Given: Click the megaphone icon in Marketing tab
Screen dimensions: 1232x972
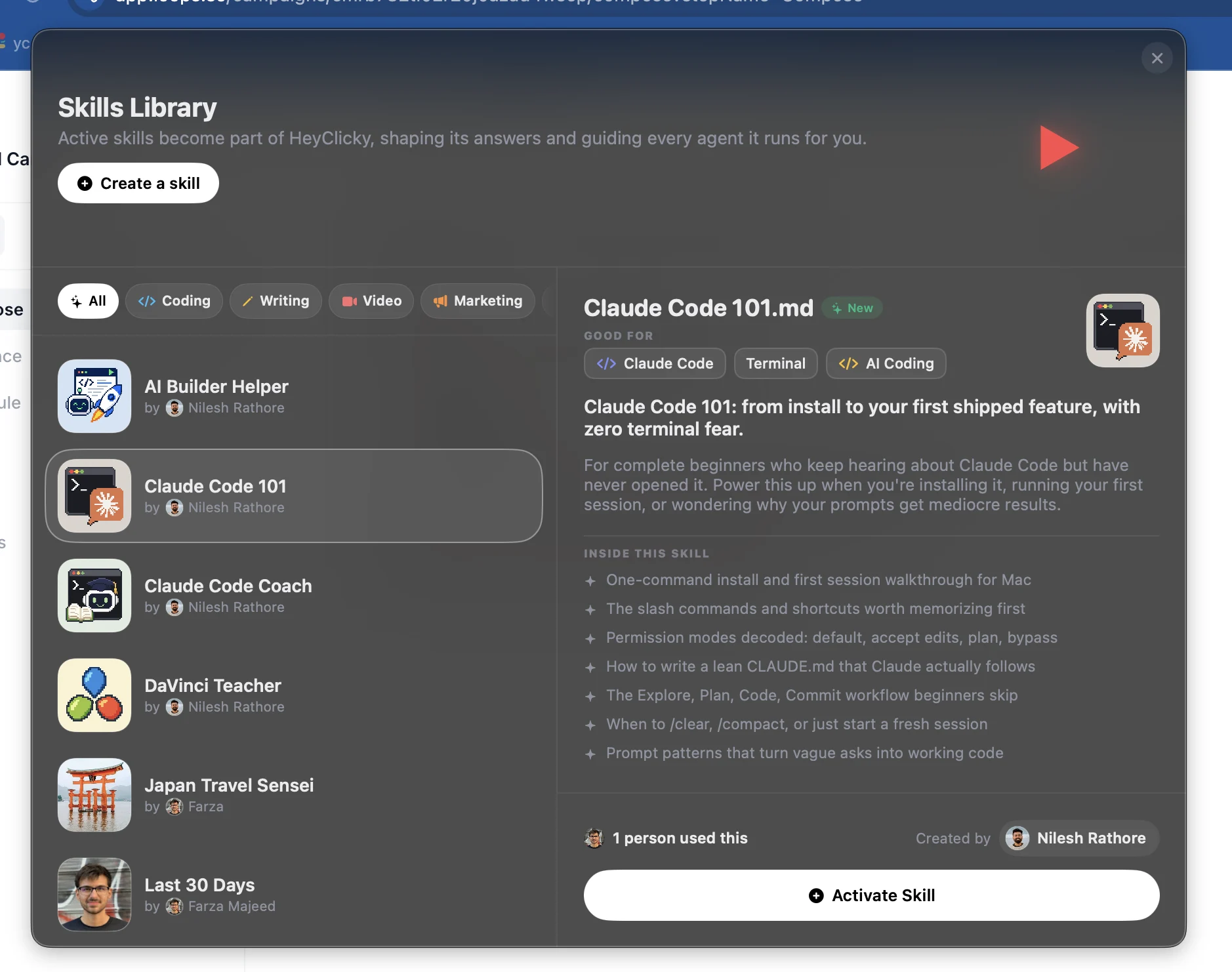Looking at the screenshot, I should 440,301.
